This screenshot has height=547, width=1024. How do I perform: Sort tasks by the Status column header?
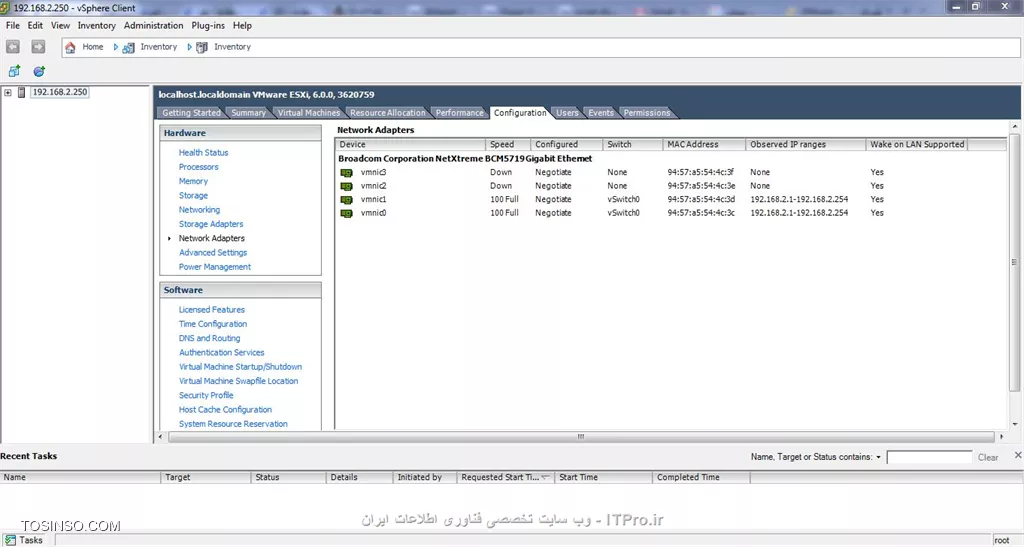[288, 478]
